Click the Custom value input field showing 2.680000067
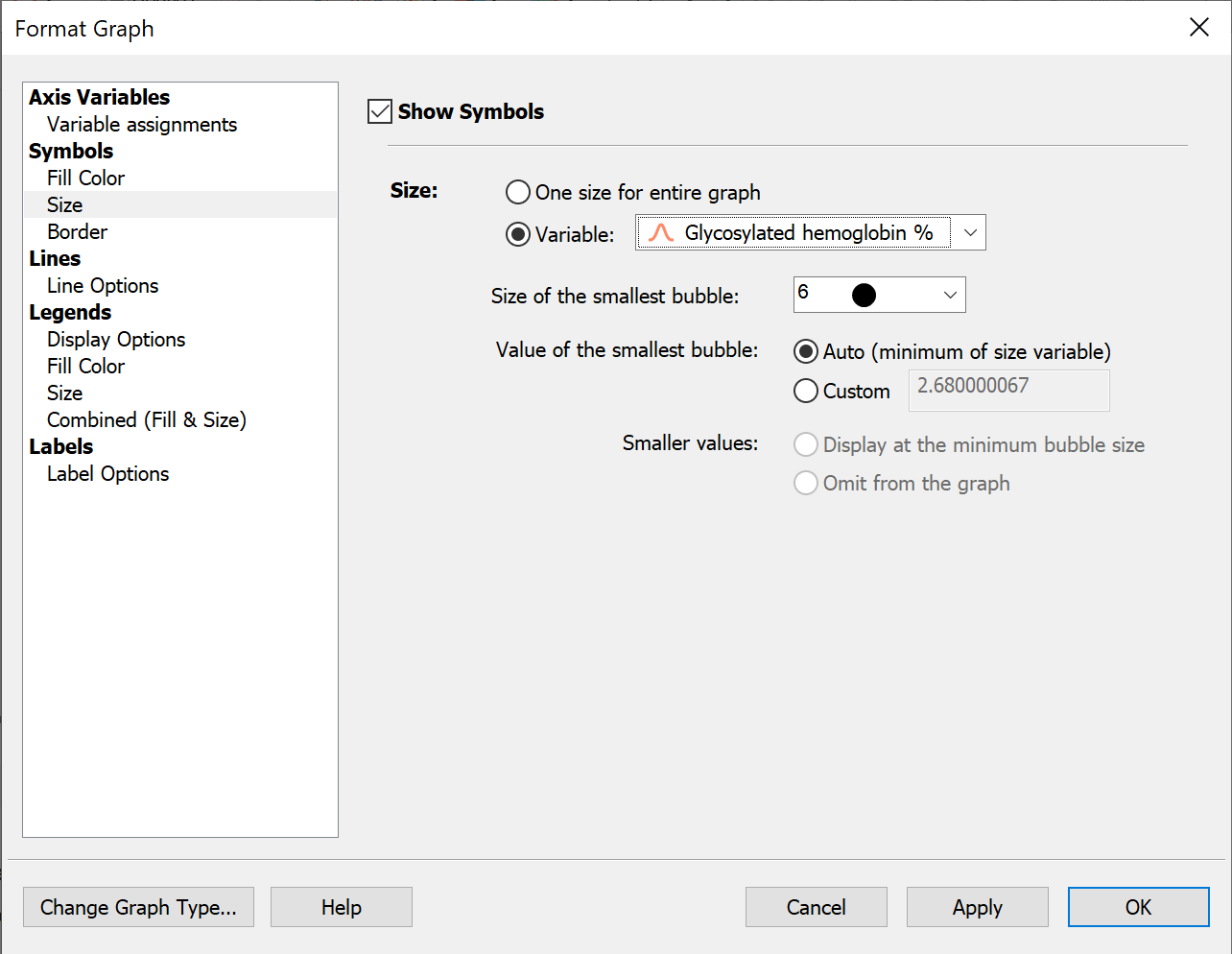The width and height of the screenshot is (1232, 954). (1008, 390)
